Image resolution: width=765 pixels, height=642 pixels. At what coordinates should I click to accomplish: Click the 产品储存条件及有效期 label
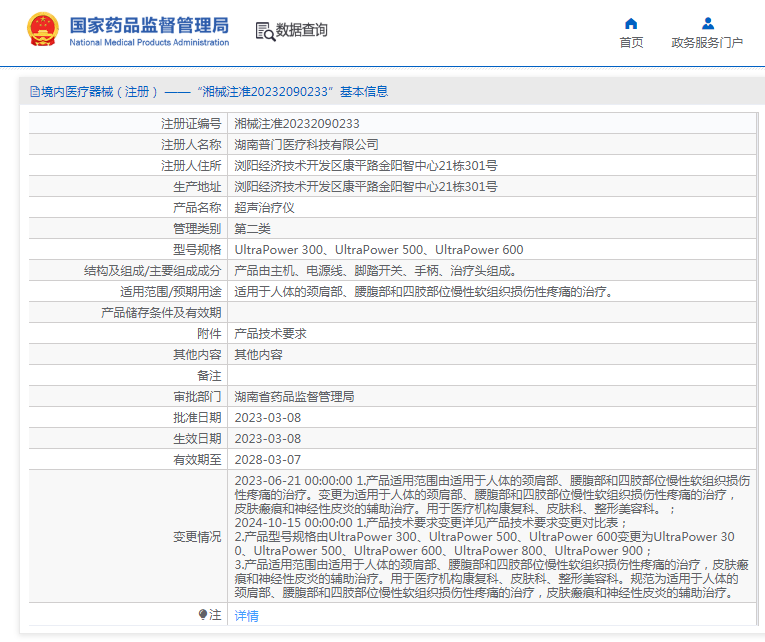161,313
